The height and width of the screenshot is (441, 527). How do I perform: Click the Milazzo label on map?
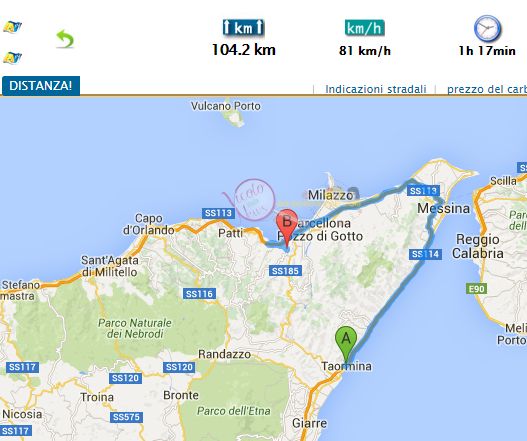point(330,195)
